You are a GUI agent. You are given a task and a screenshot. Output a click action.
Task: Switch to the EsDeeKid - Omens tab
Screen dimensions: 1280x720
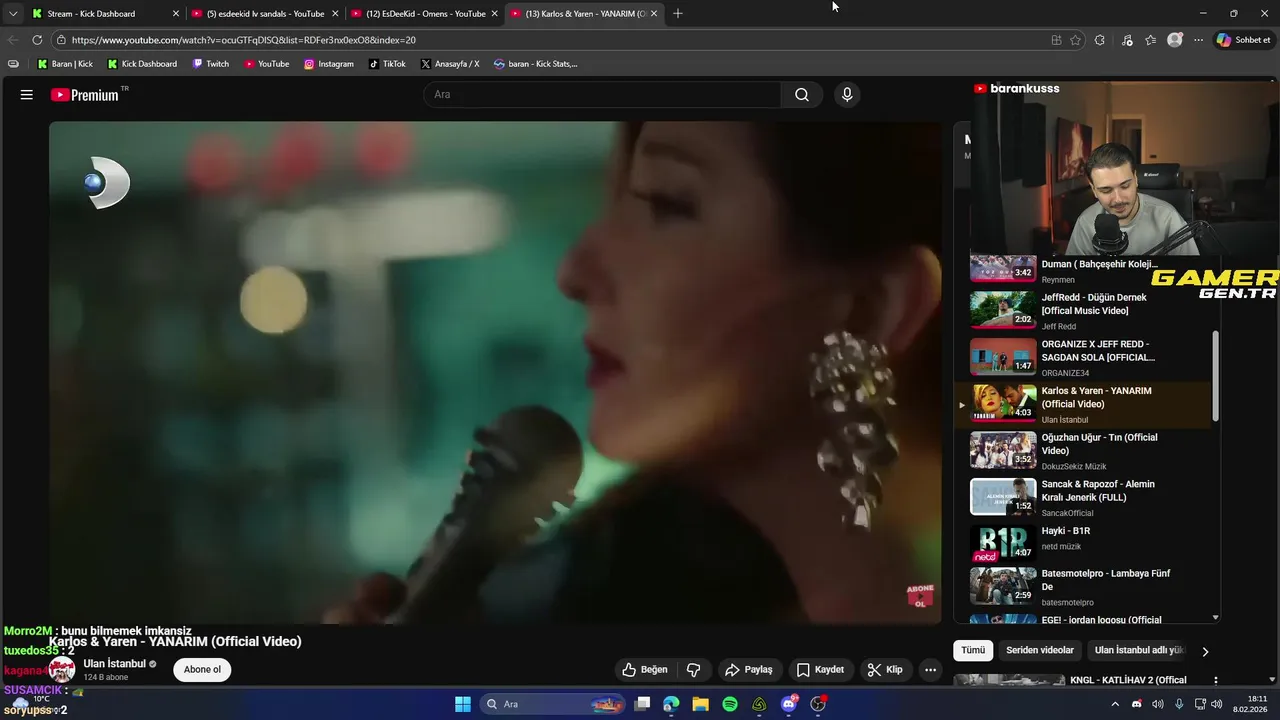[x=423, y=14]
